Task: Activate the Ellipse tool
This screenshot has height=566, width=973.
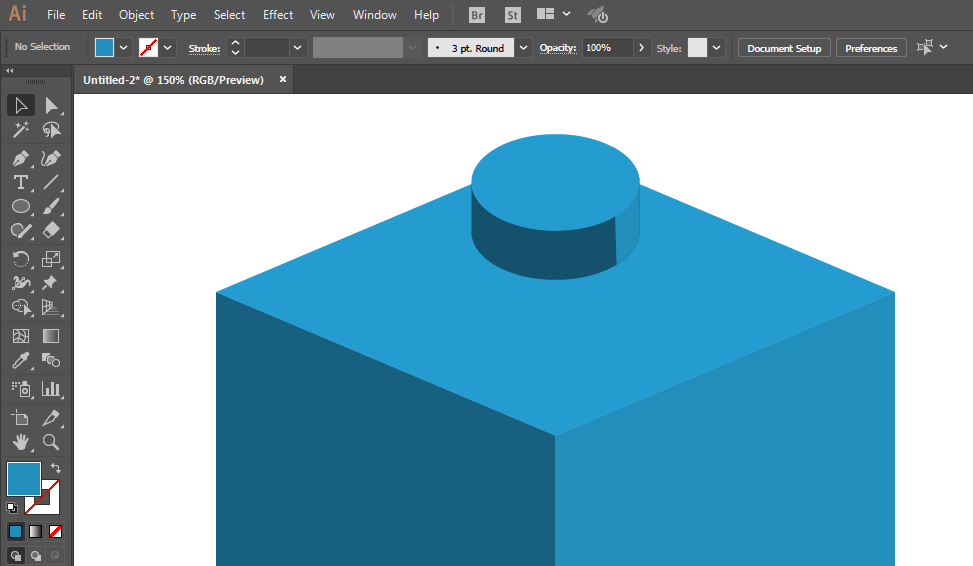Action: pos(20,207)
